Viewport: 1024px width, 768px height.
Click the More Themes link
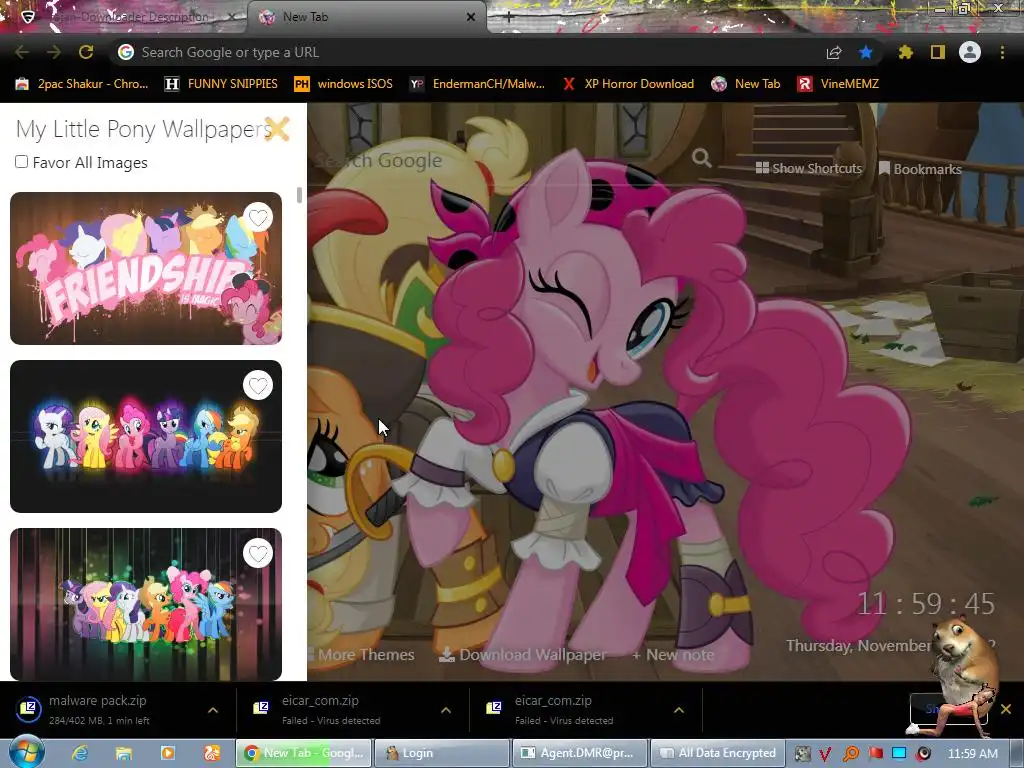coord(361,654)
